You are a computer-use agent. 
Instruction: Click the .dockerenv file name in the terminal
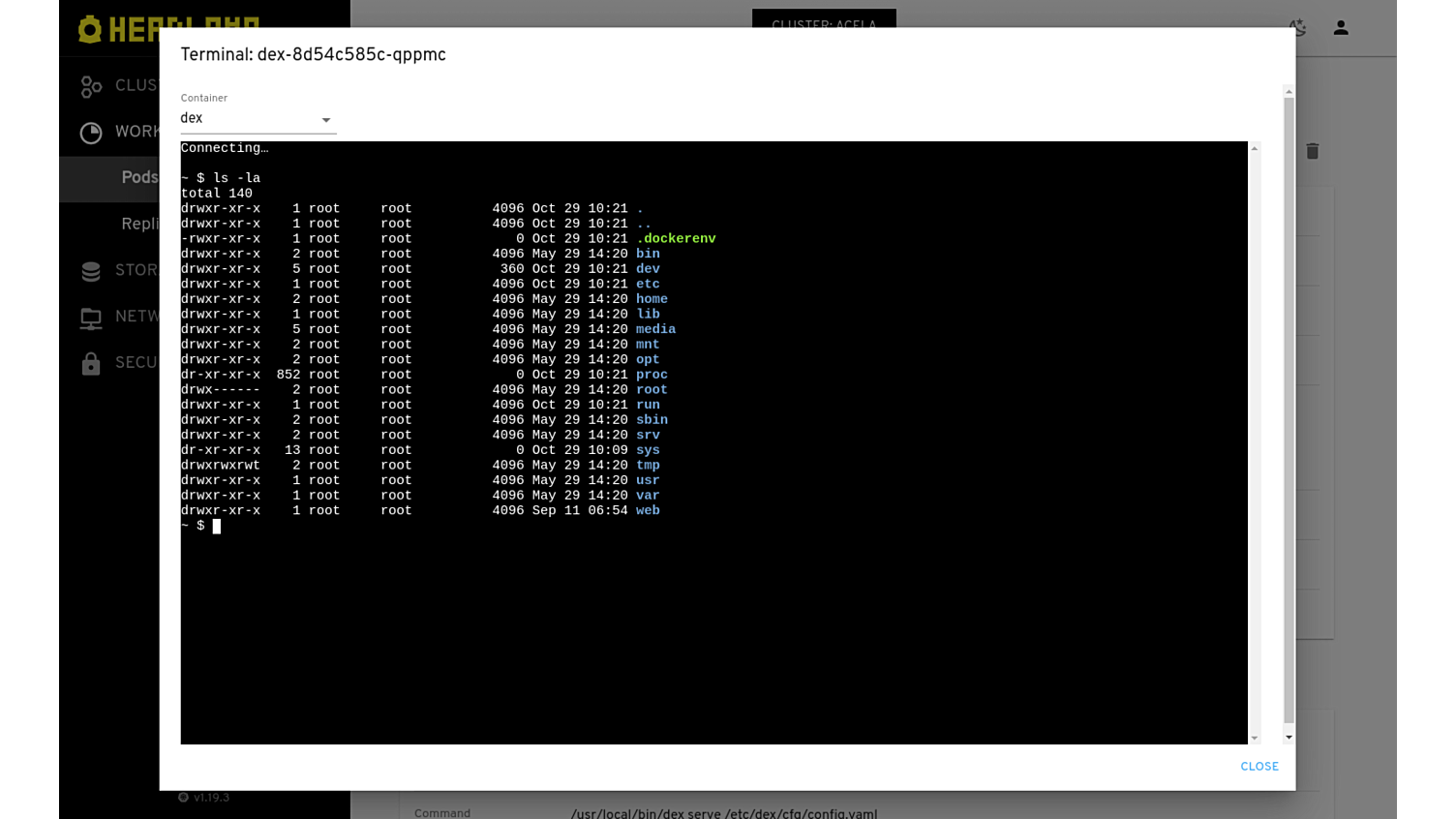coord(676,239)
